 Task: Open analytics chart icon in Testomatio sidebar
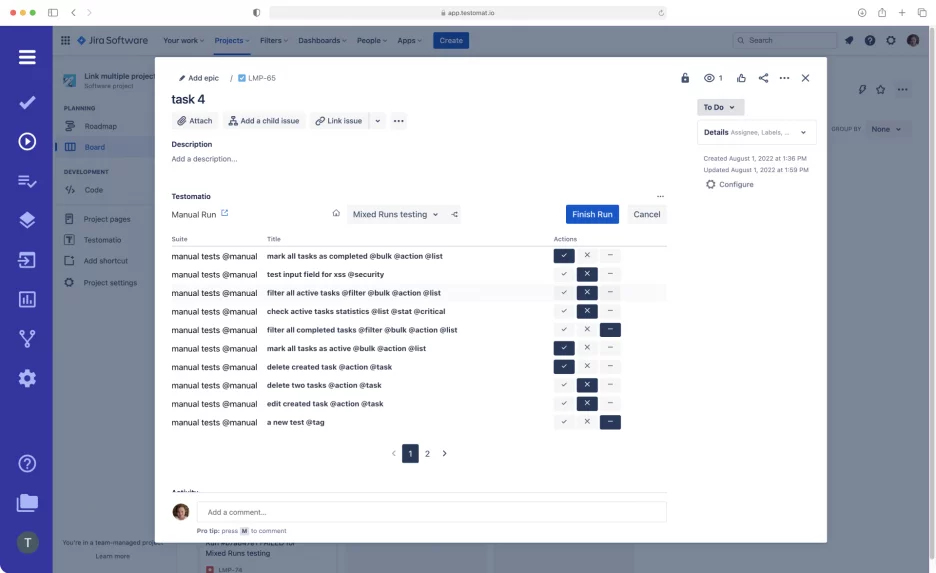[27, 300]
